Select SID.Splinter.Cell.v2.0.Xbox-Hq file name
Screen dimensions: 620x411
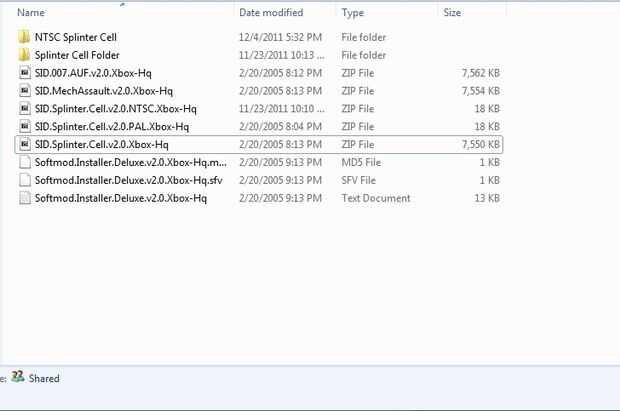tap(105, 145)
